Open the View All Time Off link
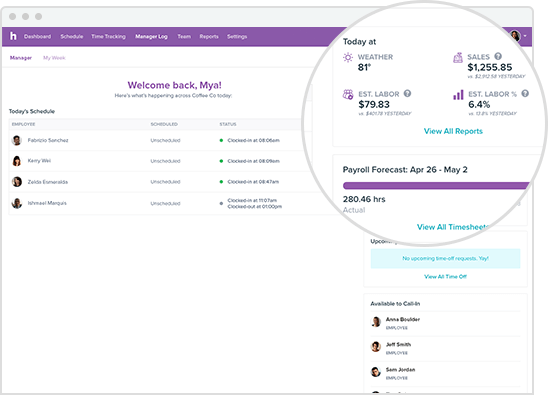The height and width of the screenshot is (395, 548). tap(446, 276)
